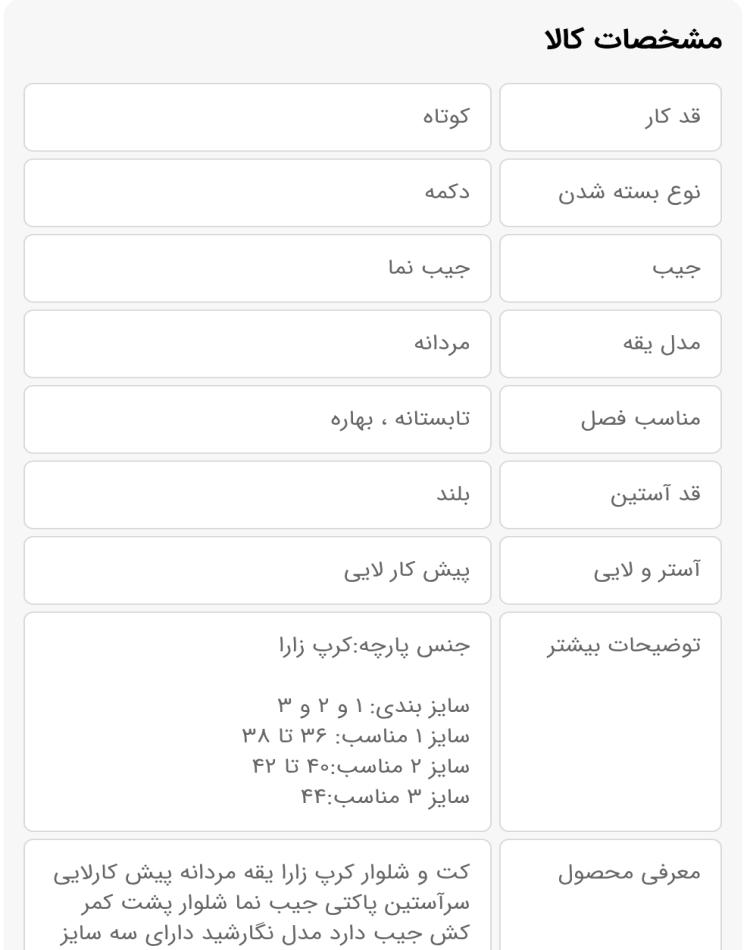Click the سایز ۲ مناسب line
The image size is (750, 950).
(361, 766)
